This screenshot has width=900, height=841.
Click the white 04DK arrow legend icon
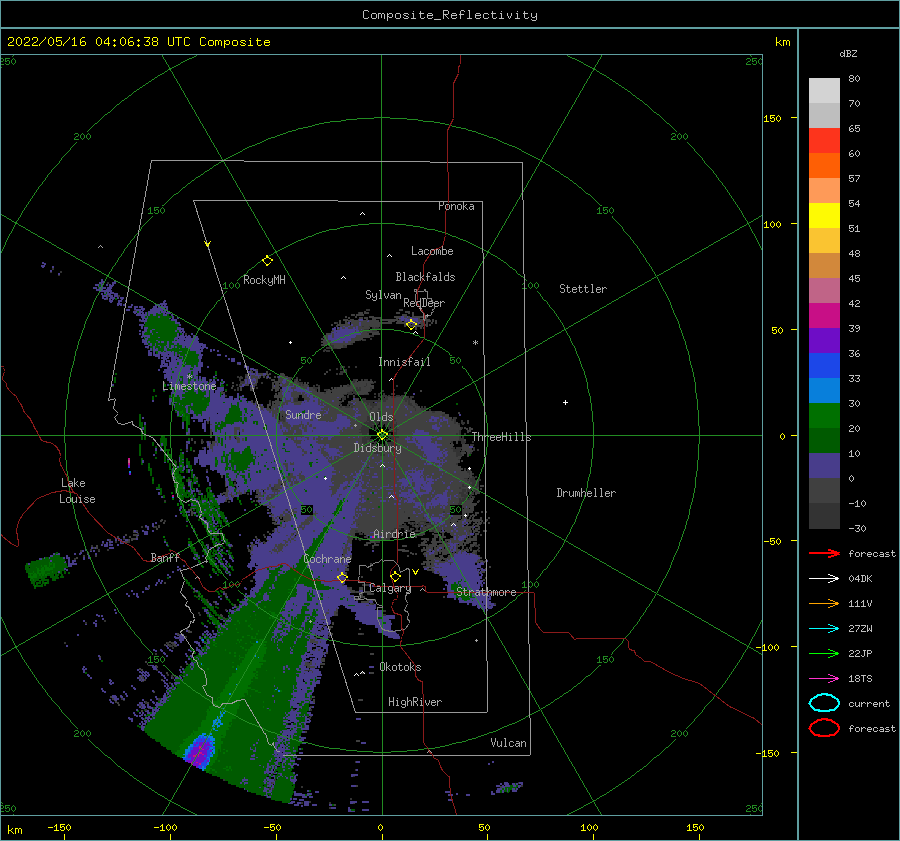pyautogui.click(x=824, y=579)
